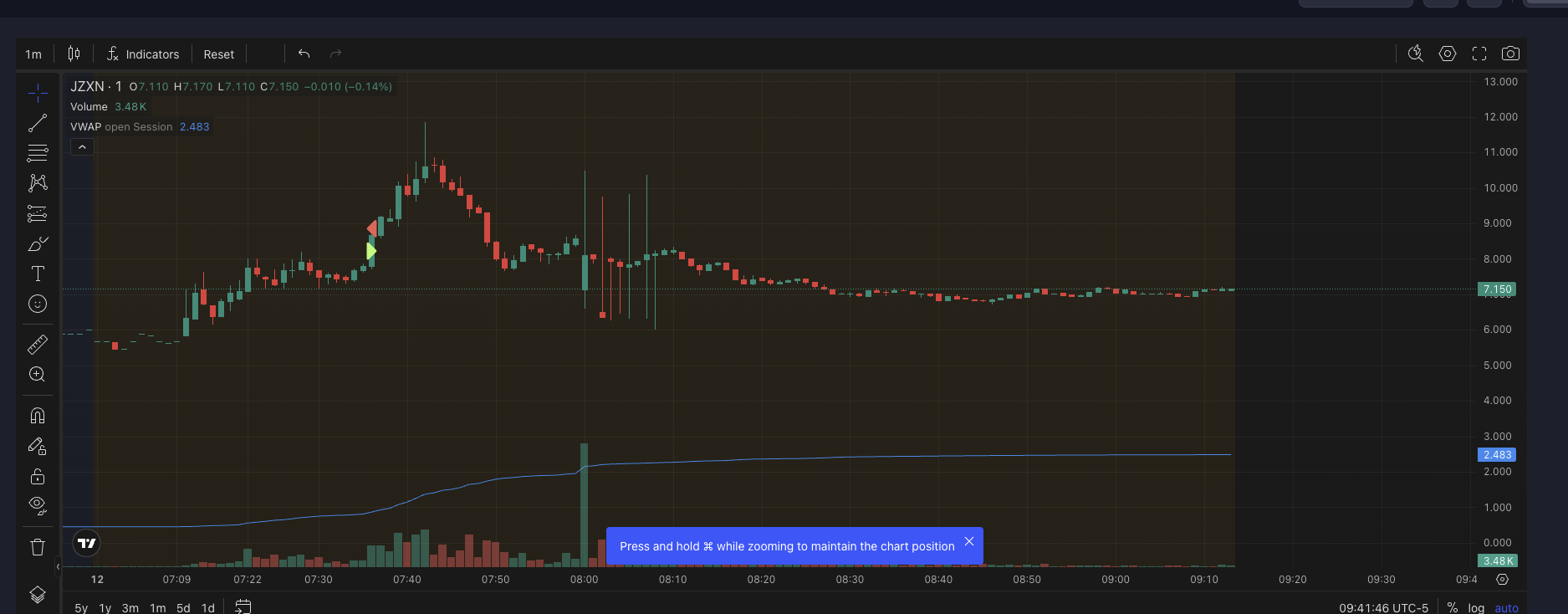
Task: Hide all drawings using the eye icon
Action: (x=38, y=504)
